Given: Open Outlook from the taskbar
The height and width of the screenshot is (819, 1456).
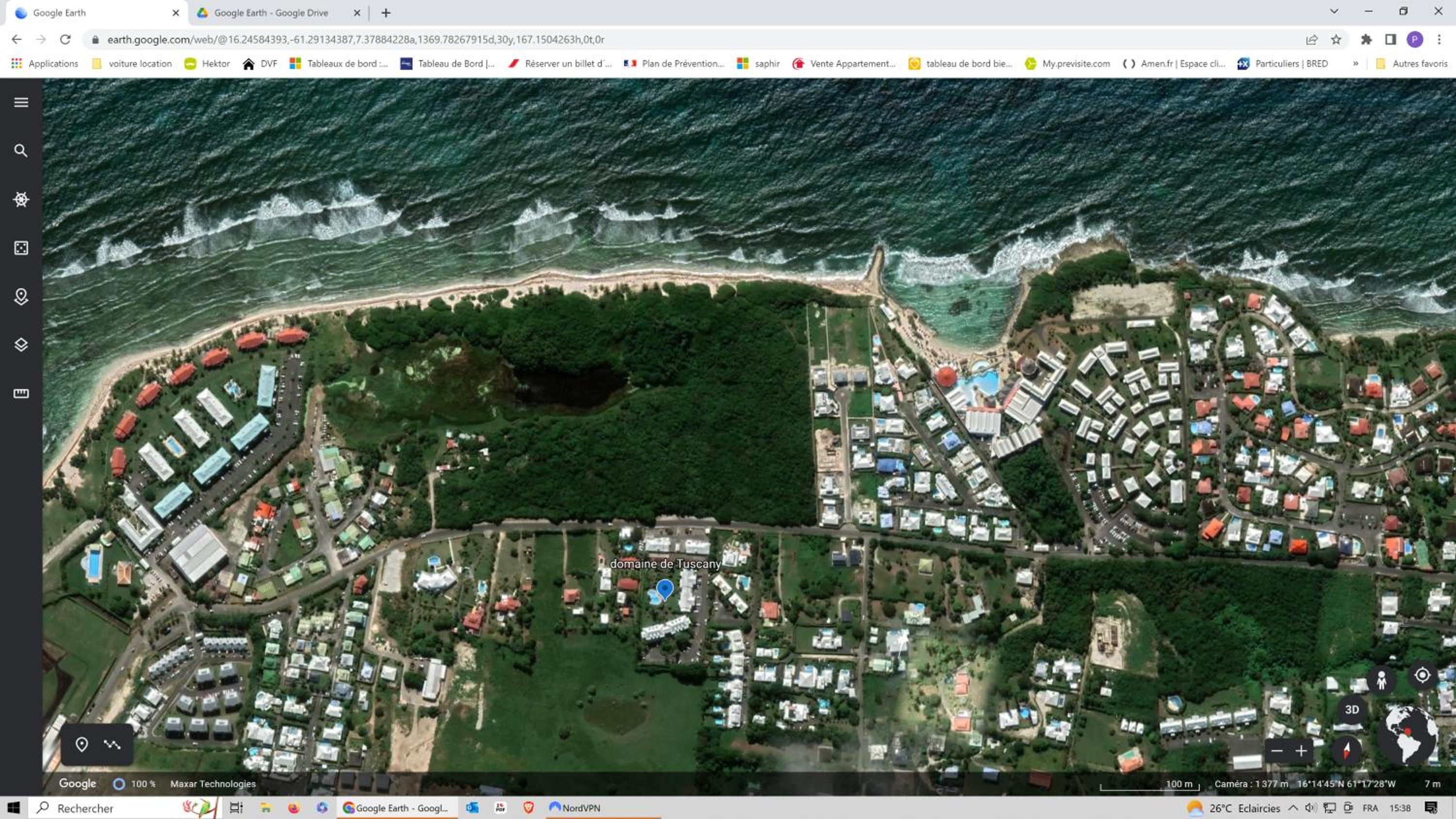Looking at the screenshot, I should pyautogui.click(x=472, y=808).
